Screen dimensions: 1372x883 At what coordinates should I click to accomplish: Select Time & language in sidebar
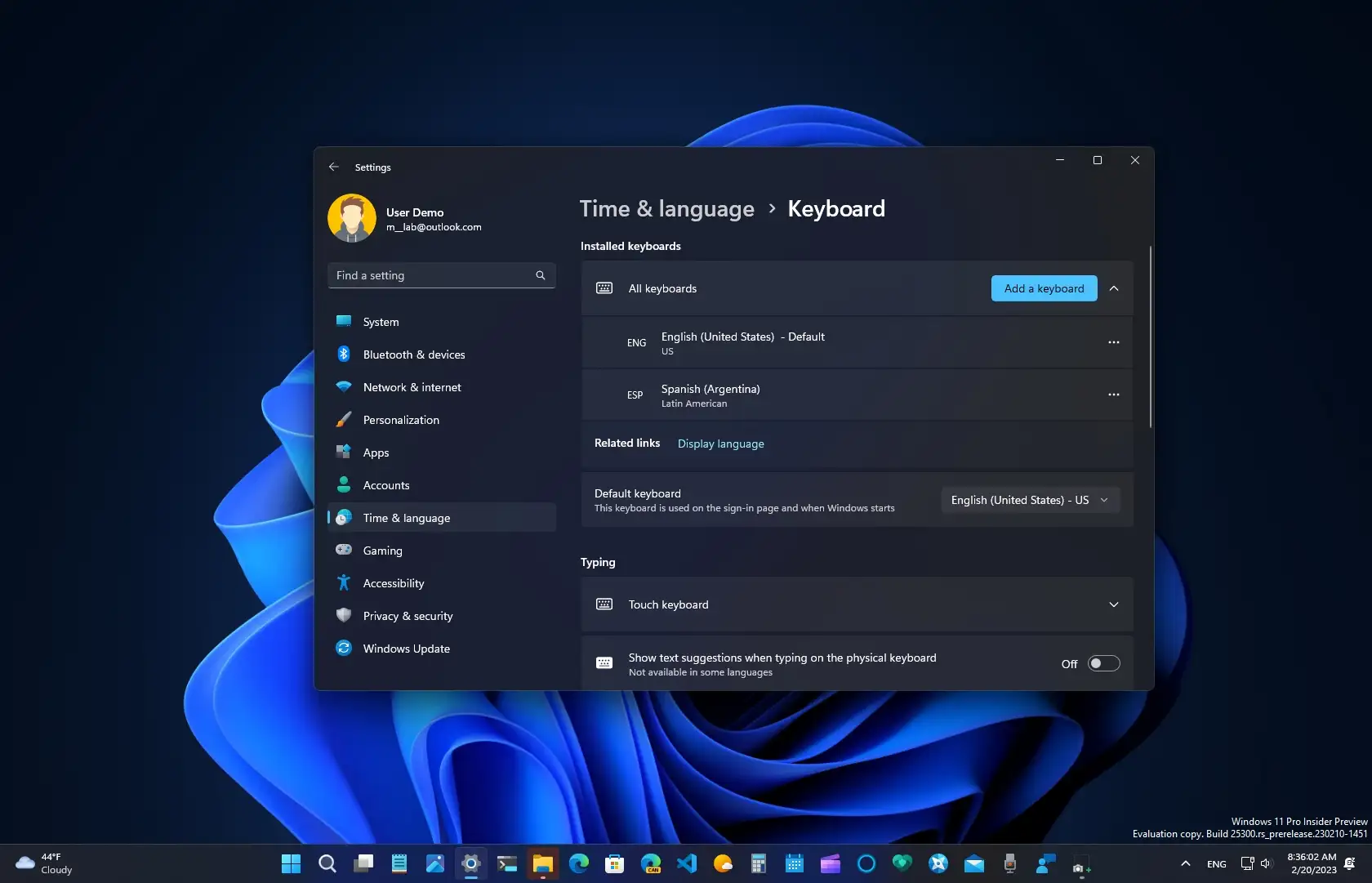441,518
